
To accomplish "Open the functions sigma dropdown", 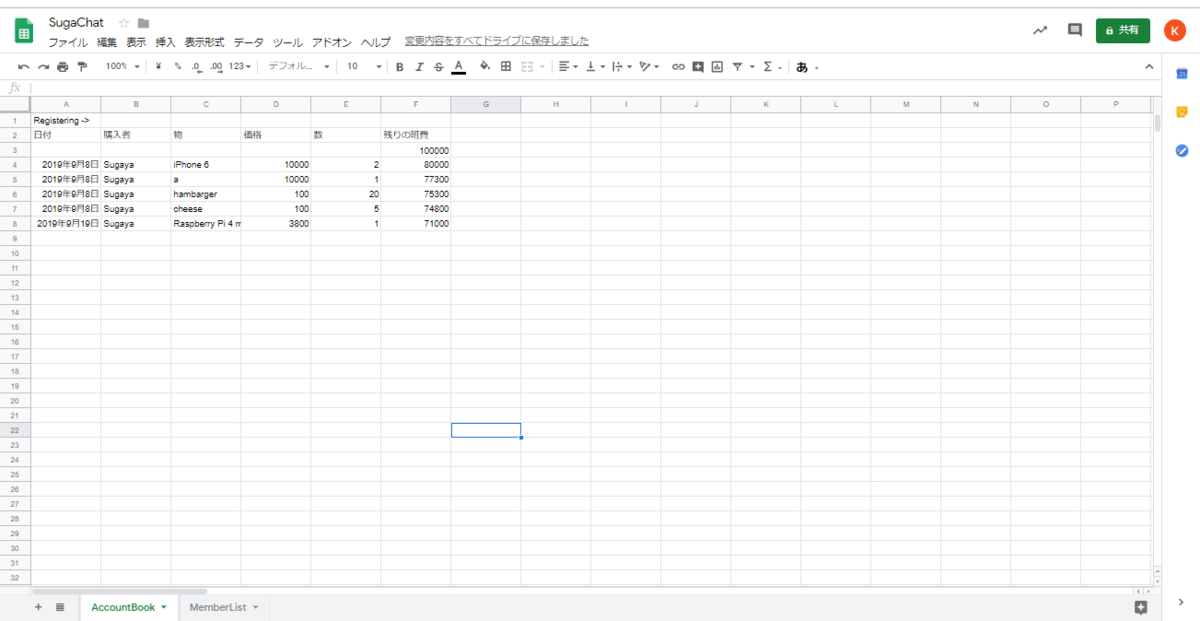I will pos(773,67).
